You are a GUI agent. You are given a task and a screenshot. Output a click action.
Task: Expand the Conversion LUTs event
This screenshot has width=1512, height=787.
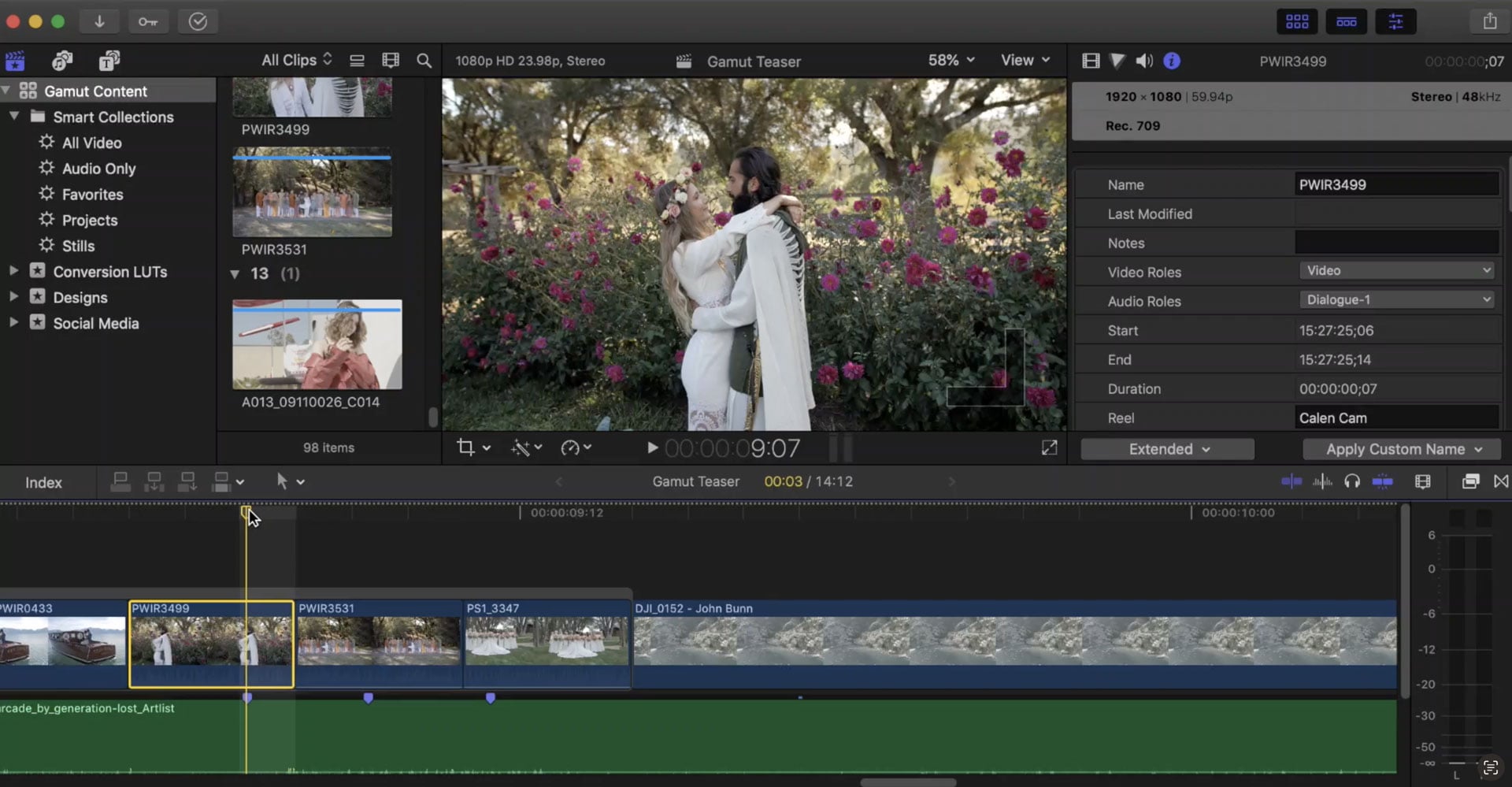(x=13, y=270)
